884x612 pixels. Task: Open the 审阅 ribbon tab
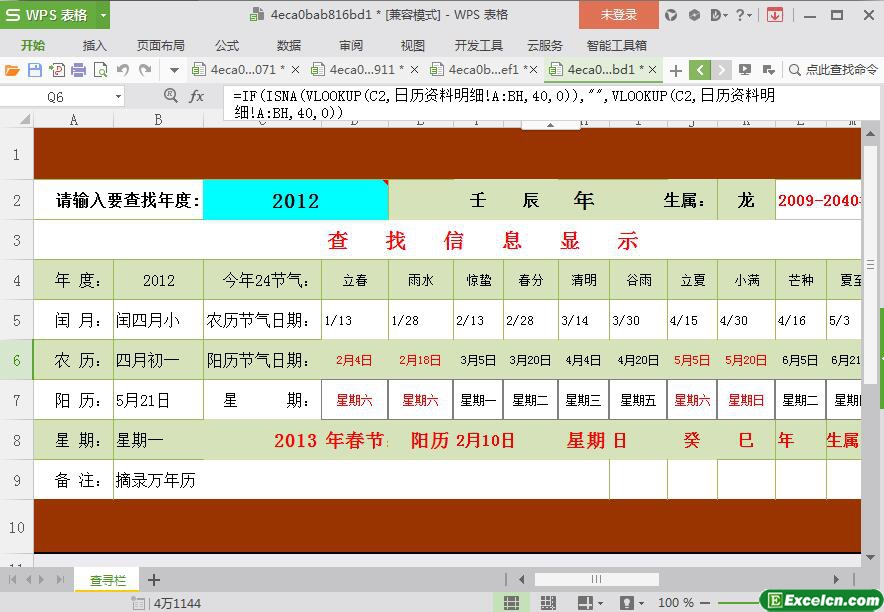click(x=351, y=46)
